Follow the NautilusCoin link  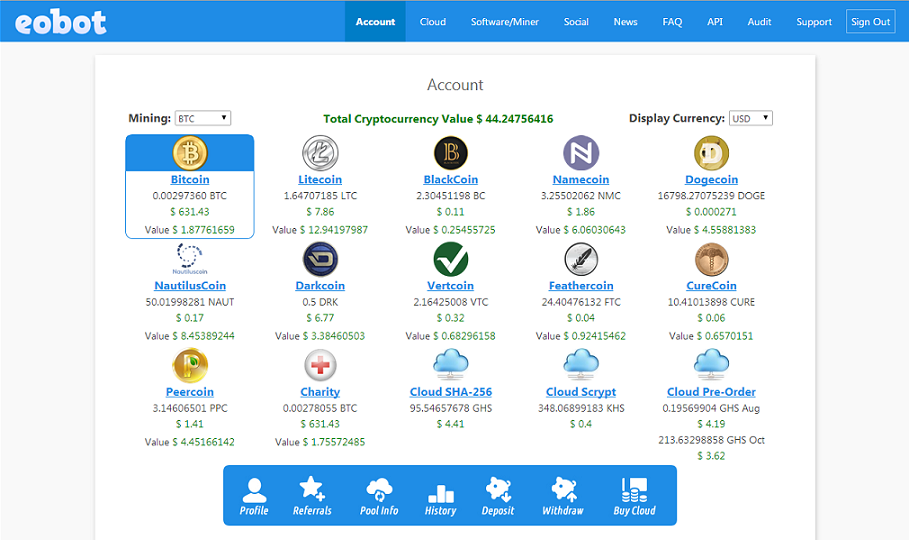pos(190,286)
